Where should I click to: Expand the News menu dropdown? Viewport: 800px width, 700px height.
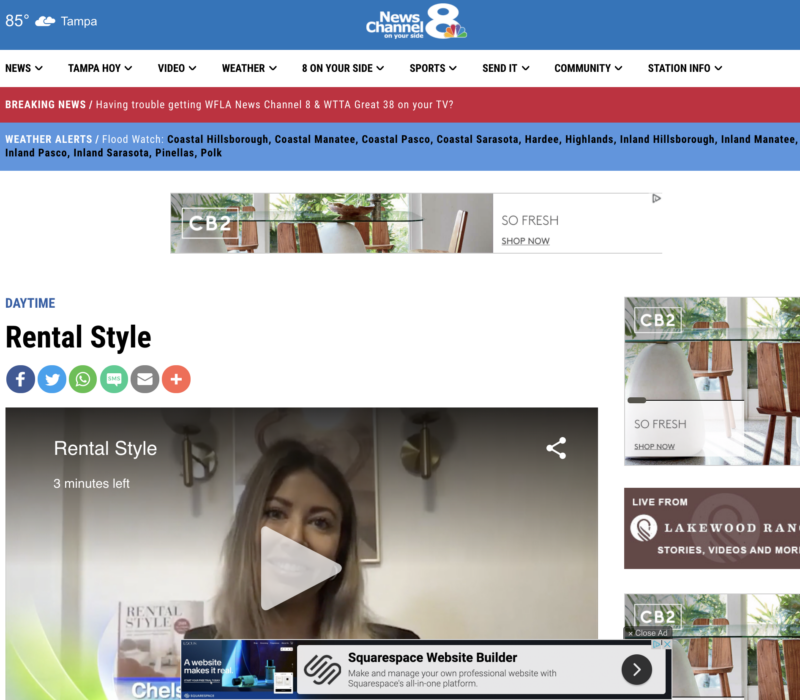click(24, 68)
